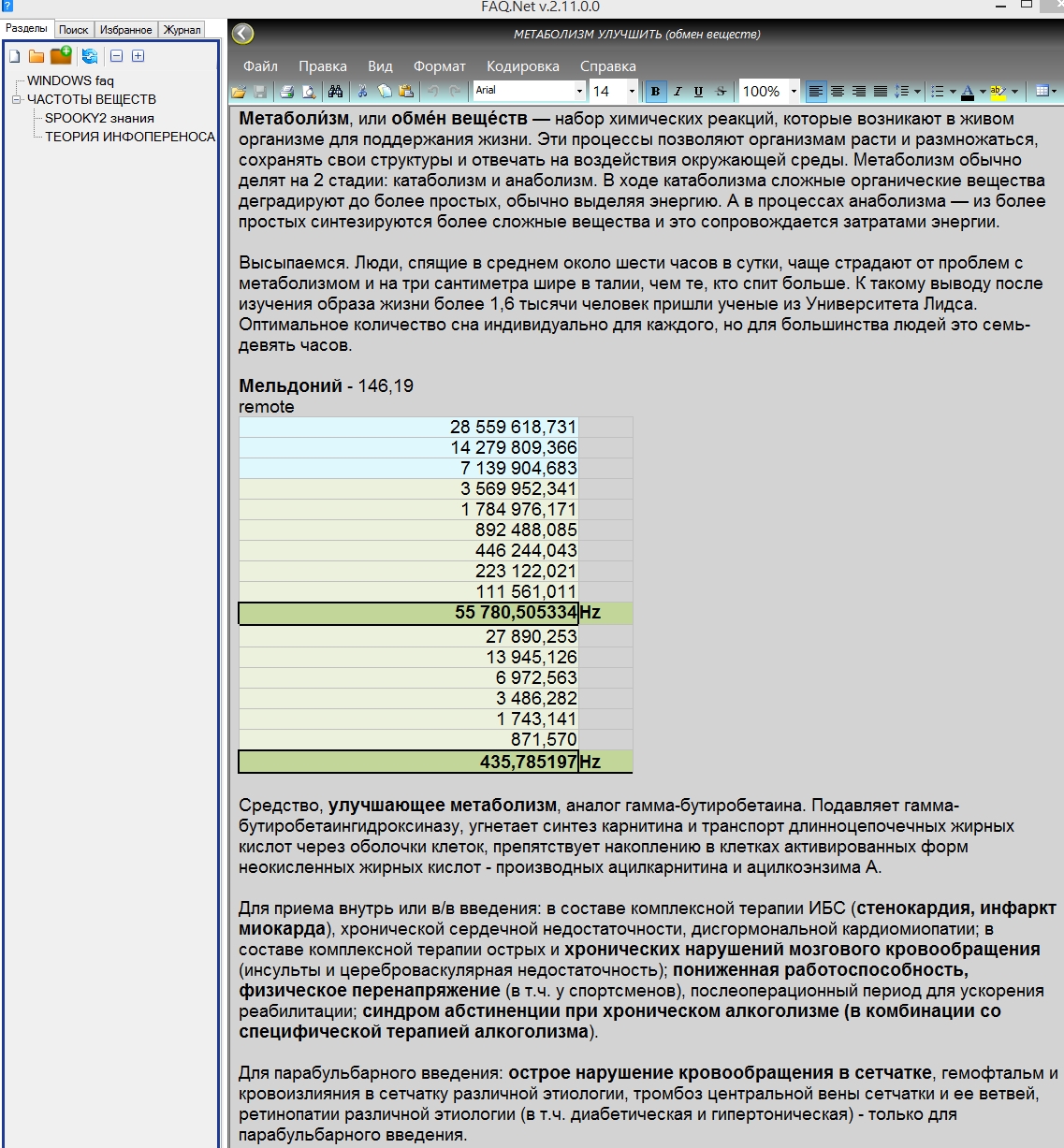Collapse the ЧАСТОТЫ ВЕЩЕСТВ tree node
This screenshot has height=1148, width=1064.
coord(16,99)
